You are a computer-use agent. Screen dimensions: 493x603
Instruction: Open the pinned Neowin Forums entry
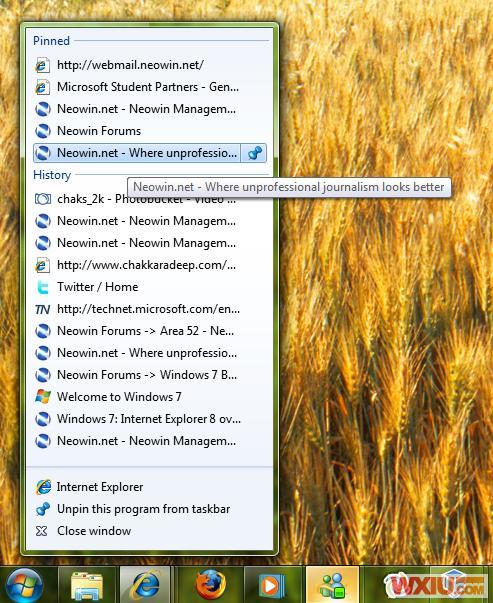[x=150, y=131]
